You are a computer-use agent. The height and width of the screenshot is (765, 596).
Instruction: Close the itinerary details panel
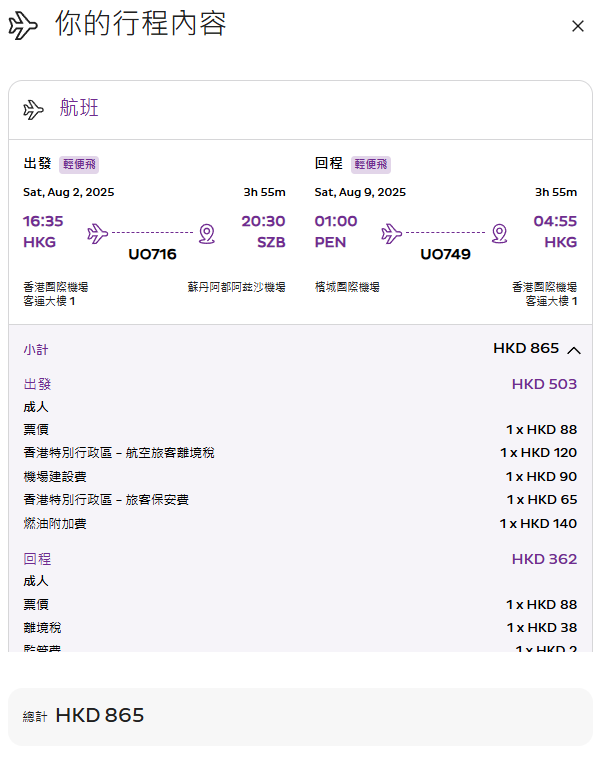[577, 26]
